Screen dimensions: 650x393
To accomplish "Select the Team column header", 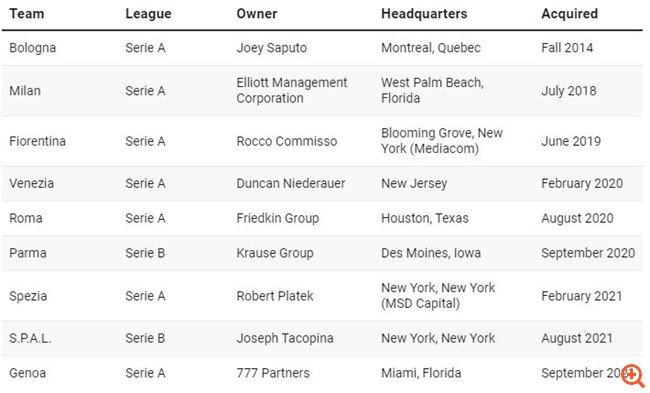I will (x=27, y=14).
